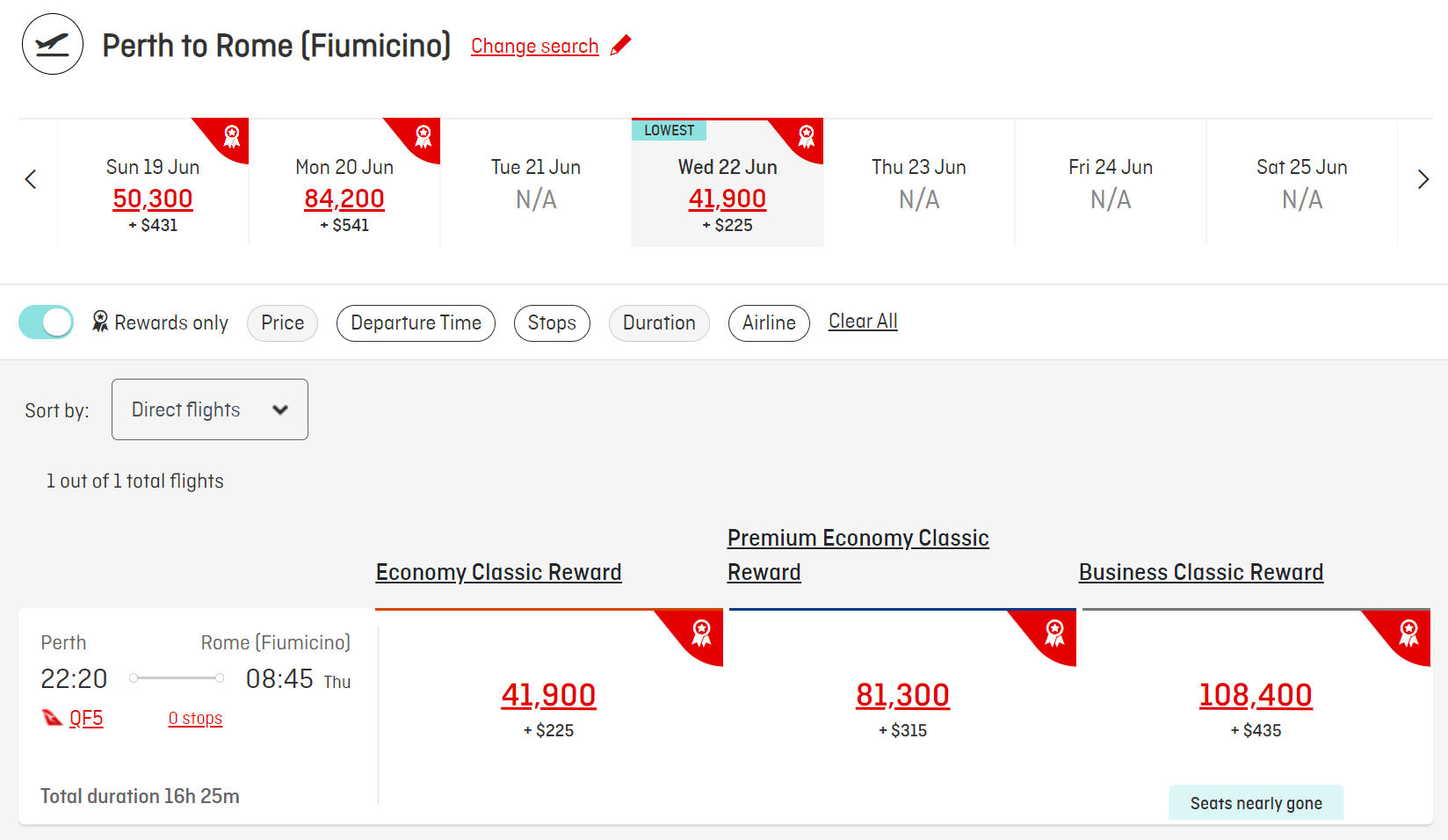Click the Clear All filters link
This screenshot has width=1448, height=840.
(863, 322)
